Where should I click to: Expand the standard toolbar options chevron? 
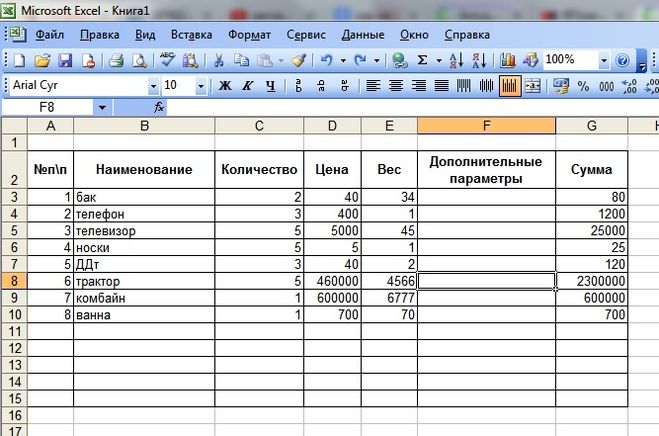641,61
